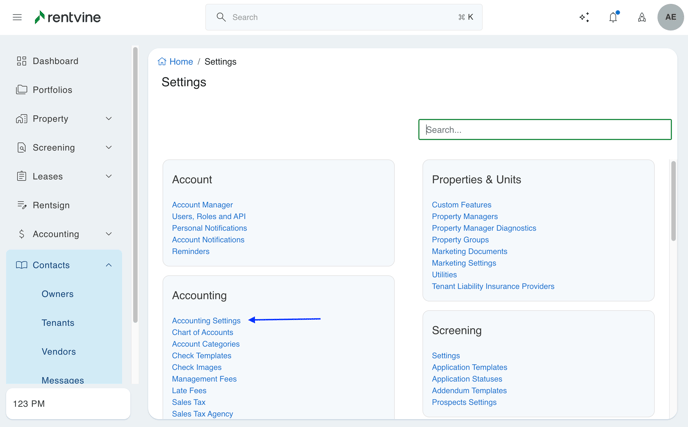Image resolution: width=688 pixels, height=427 pixels.
Task: Expand the Screening menu chevron
Action: tap(109, 148)
